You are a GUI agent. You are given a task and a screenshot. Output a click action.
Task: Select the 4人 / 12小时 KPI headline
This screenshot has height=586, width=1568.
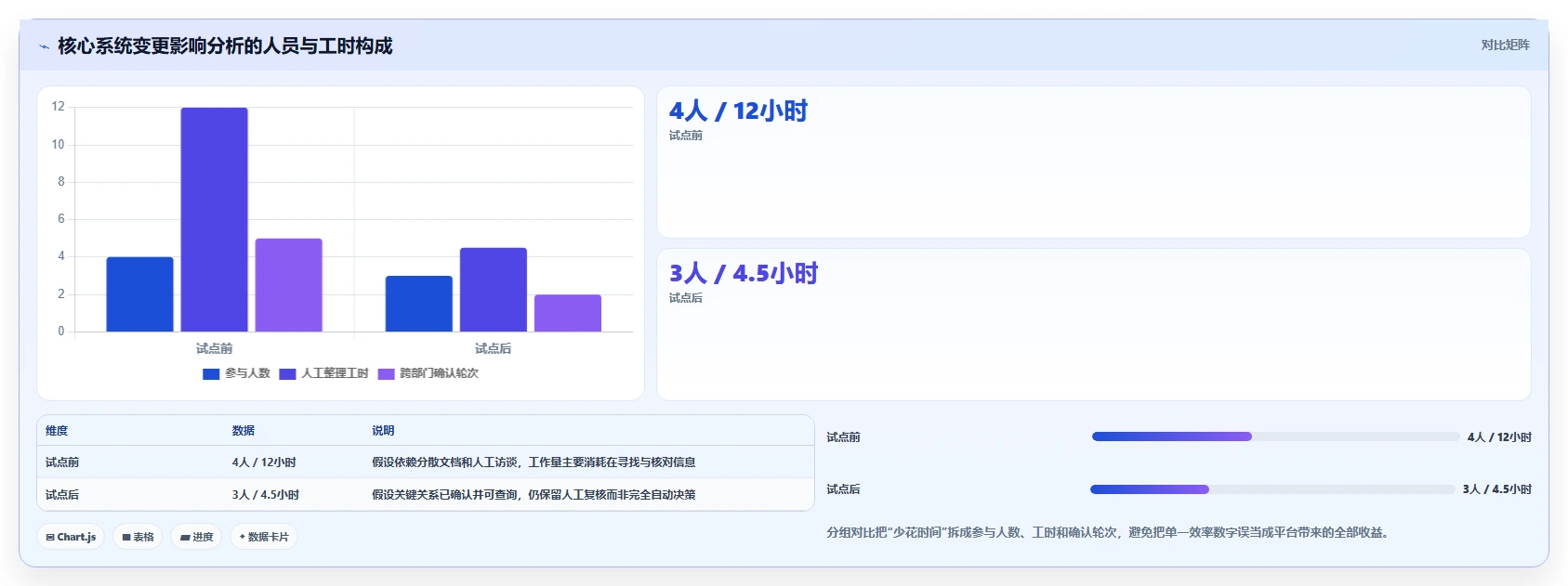coord(738,111)
